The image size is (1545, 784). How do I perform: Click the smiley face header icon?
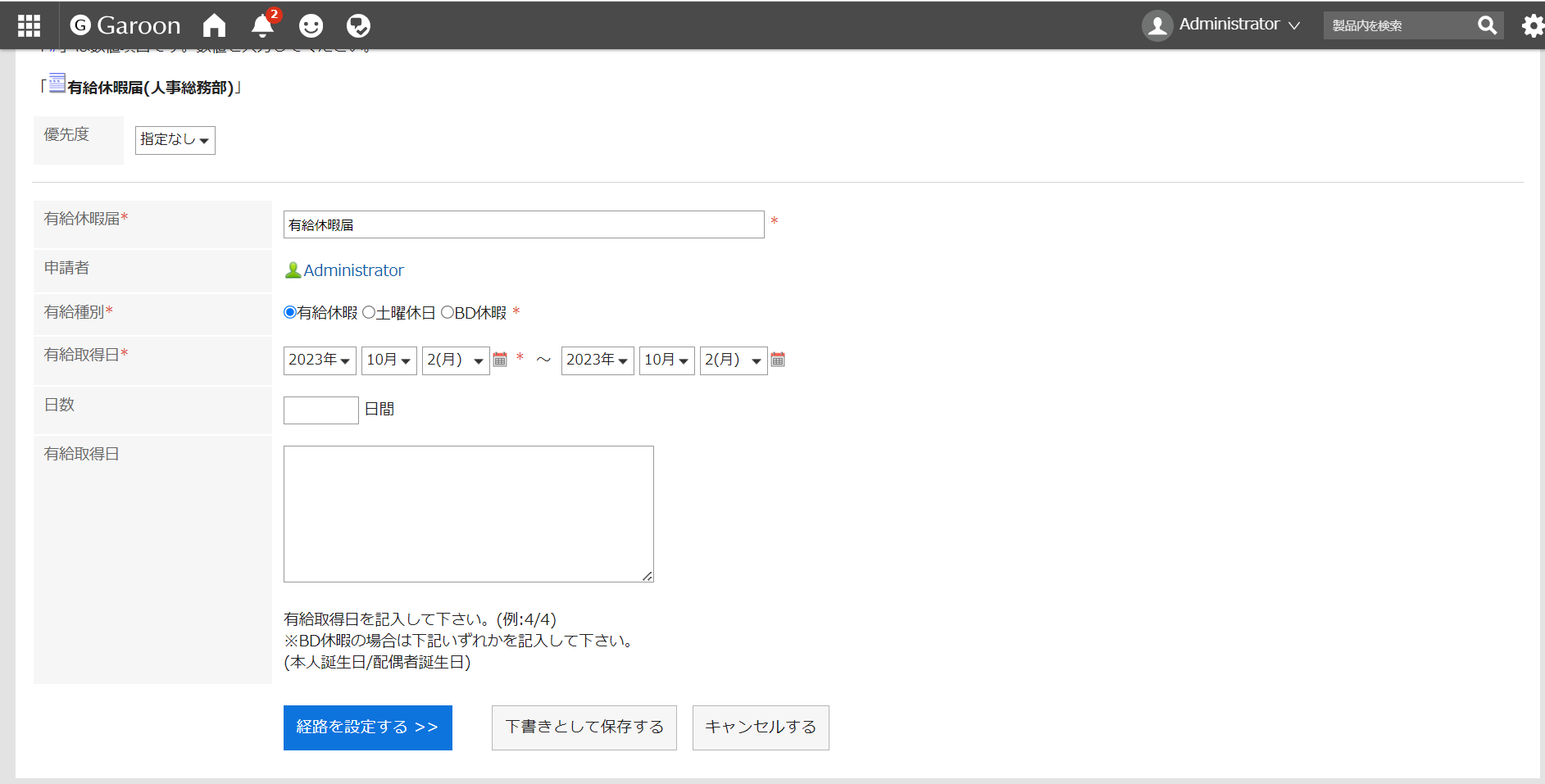click(311, 26)
